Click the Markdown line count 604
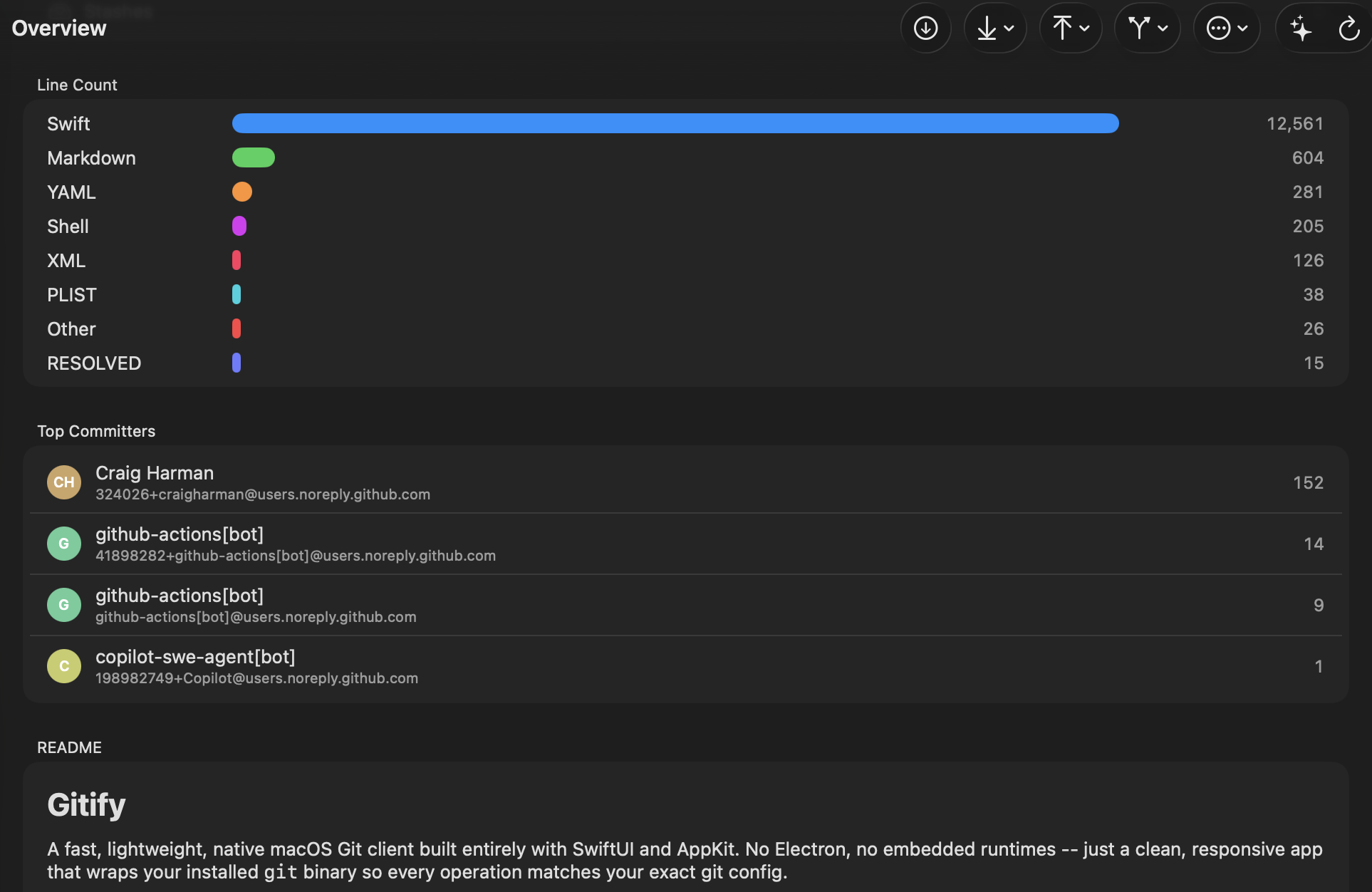 click(1308, 158)
